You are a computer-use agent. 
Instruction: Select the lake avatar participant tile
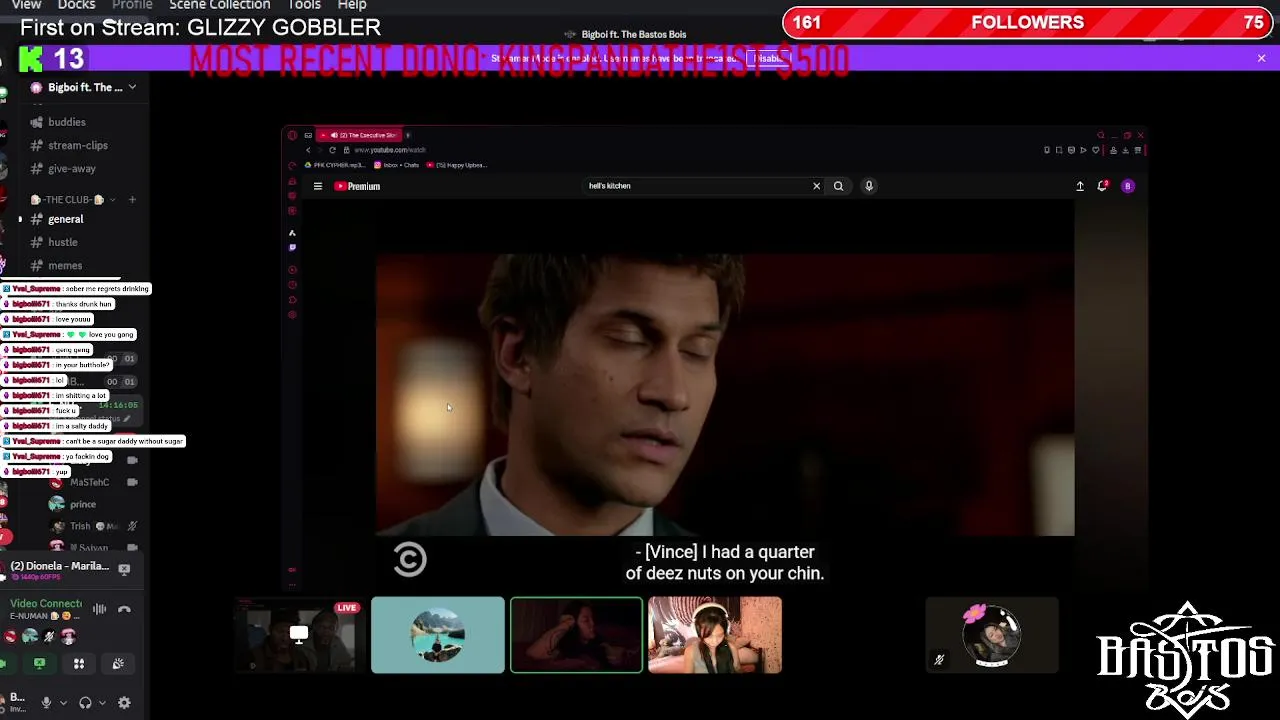click(x=438, y=635)
